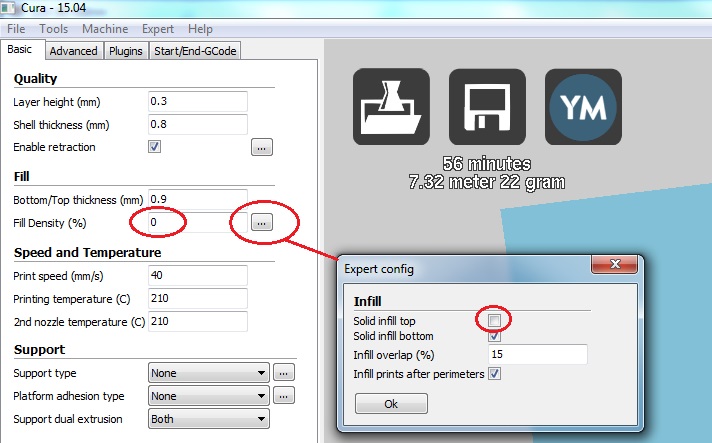The width and height of the screenshot is (712, 443).
Task: Open the Machine menu
Action: point(105,29)
